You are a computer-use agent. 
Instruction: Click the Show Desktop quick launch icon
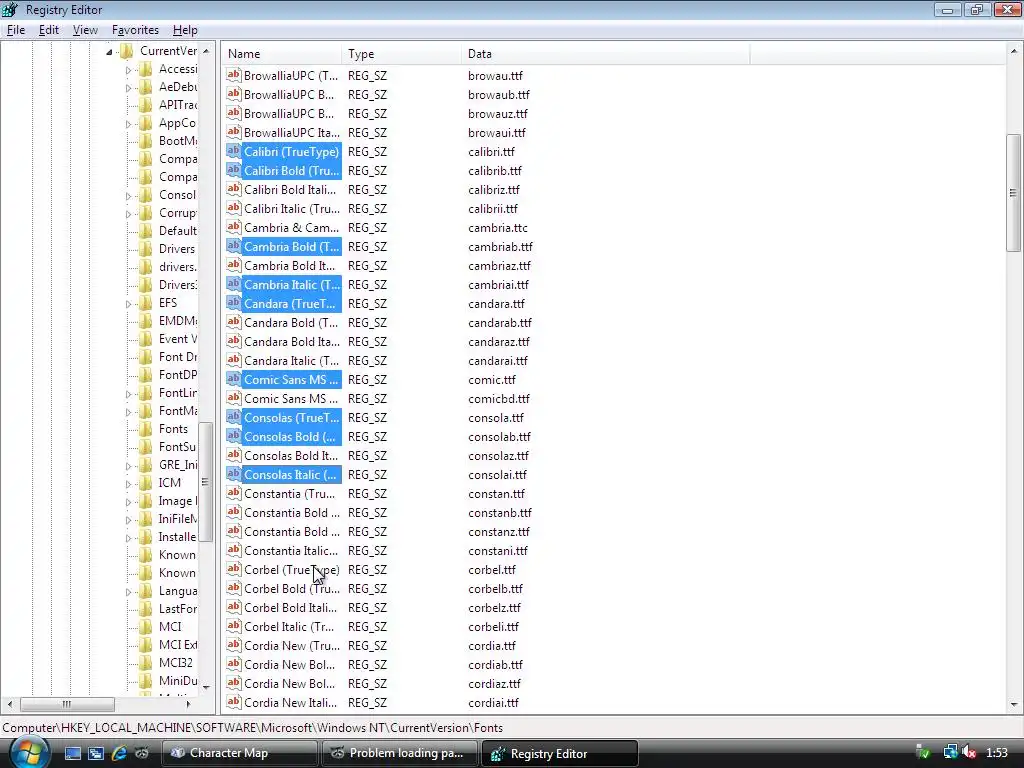pyautogui.click(x=72, y=754)
